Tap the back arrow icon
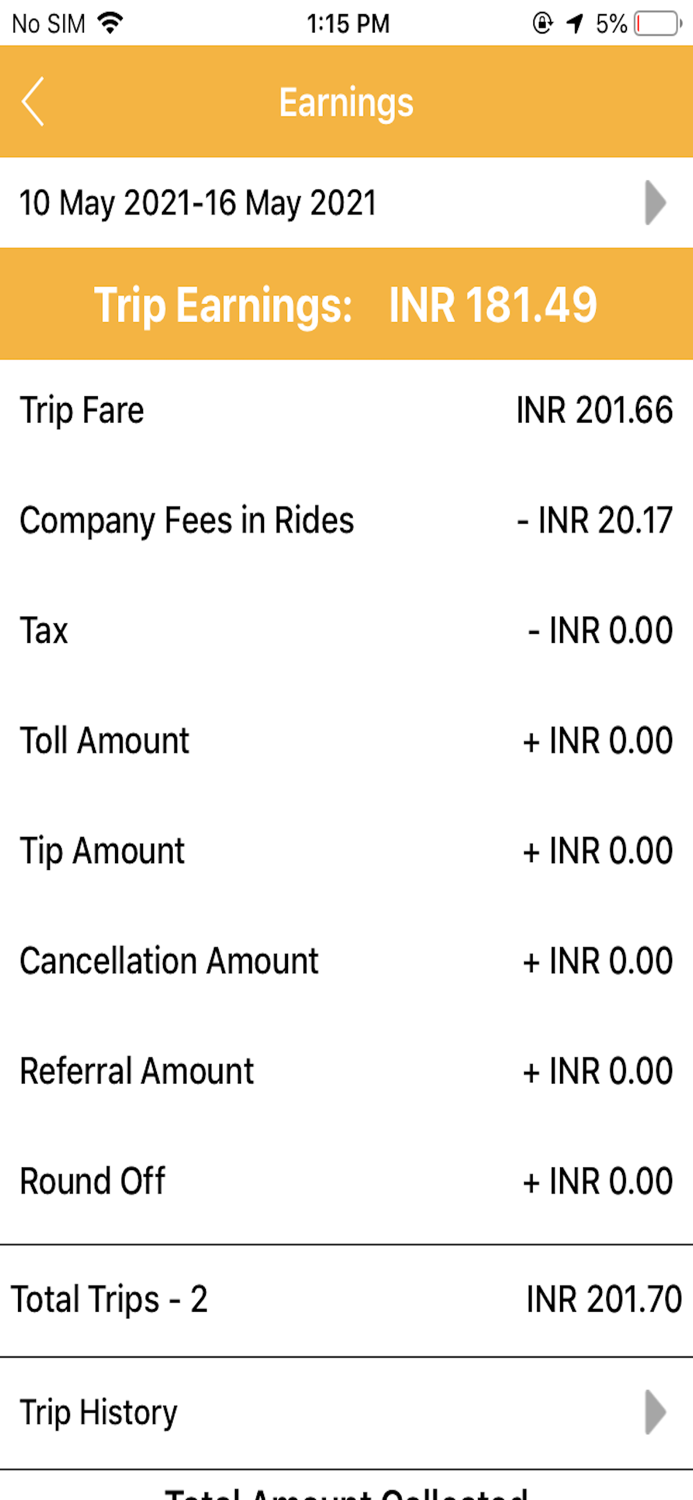 [33, 102]
